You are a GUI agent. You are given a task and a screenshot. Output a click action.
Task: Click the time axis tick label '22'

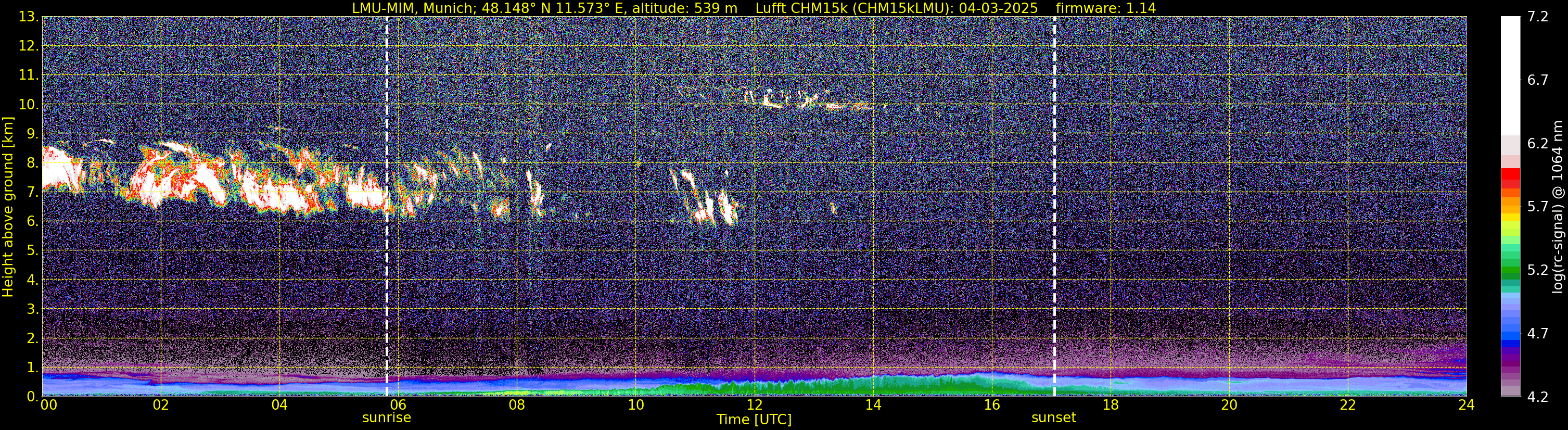point(1348,405)
